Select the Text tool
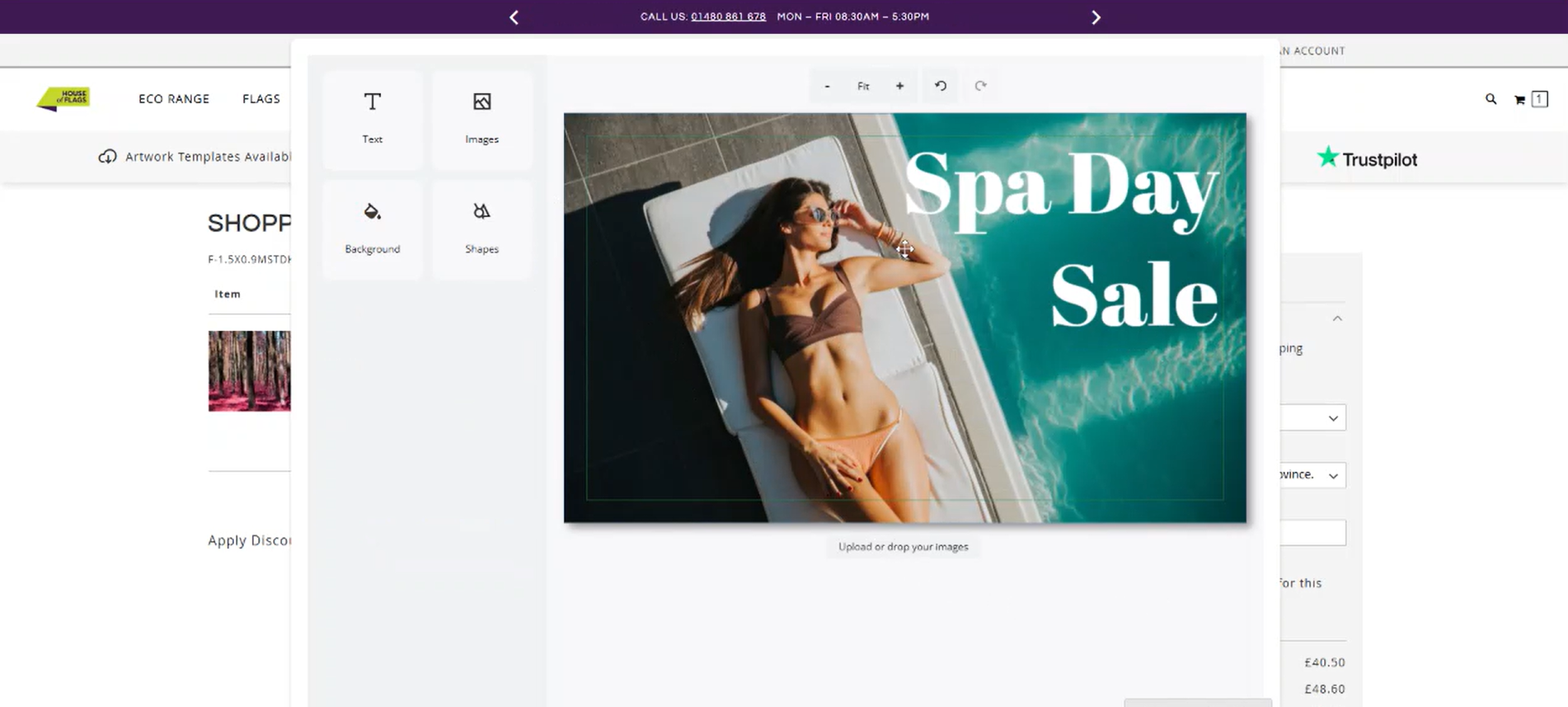This screenshot has height=707, width=1568. (x=372, y=118)
